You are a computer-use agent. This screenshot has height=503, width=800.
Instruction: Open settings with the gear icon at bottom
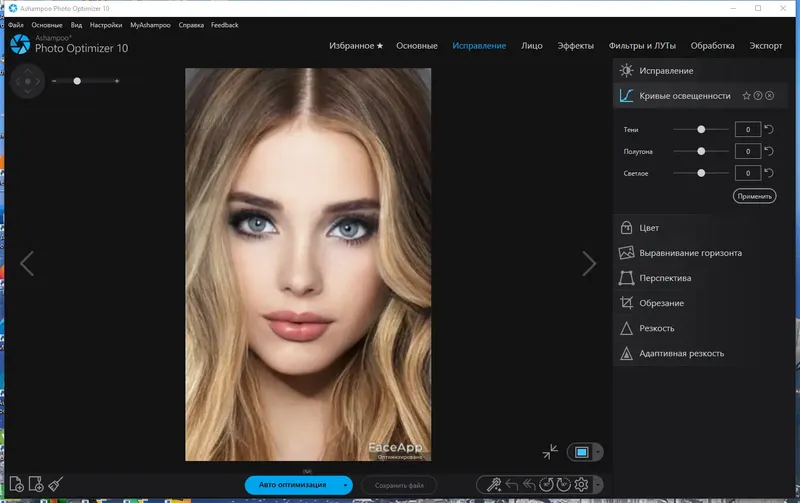(x=581, y=485)
